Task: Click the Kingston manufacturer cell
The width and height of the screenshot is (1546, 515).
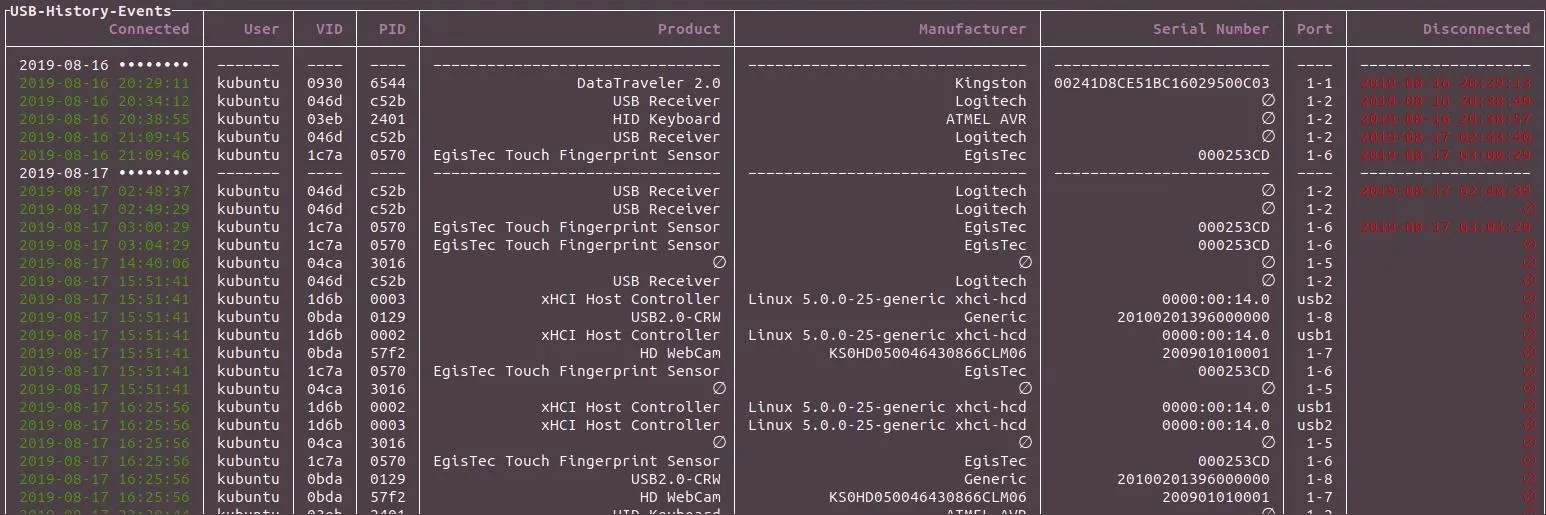Action: (x=990, y=83)
